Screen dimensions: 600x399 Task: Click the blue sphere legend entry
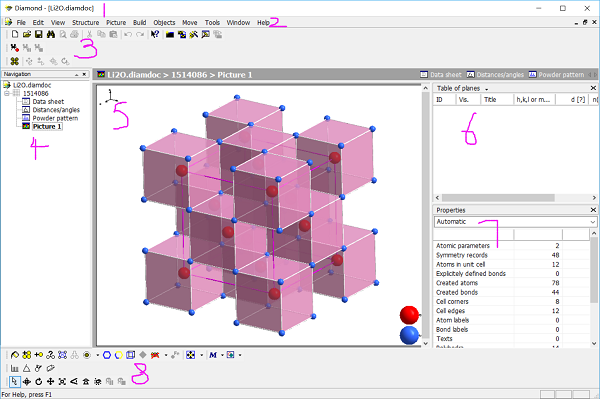(409, 335)
